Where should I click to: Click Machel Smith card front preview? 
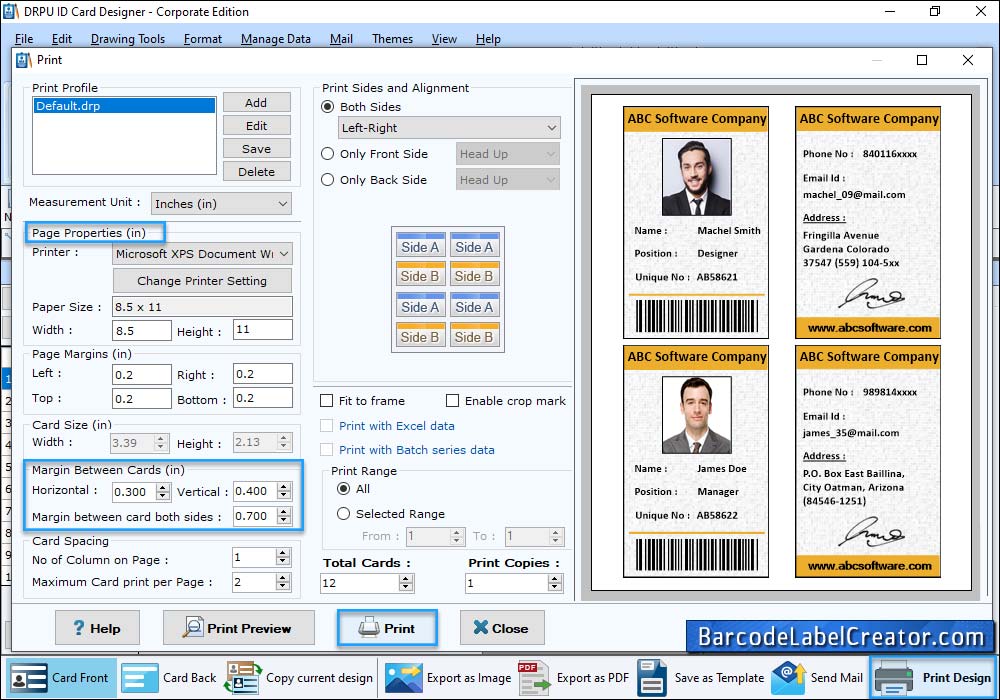696,222
